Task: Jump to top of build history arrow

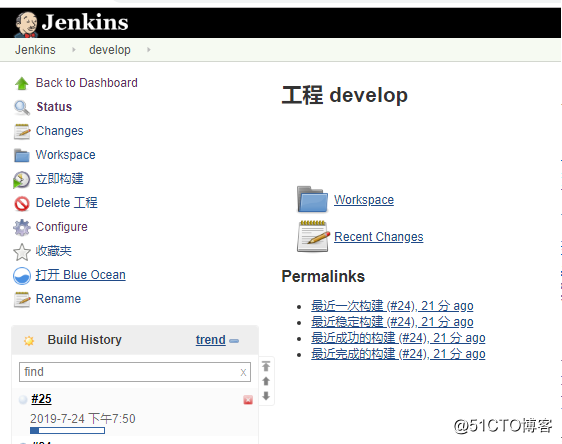Action: [266, 366]
